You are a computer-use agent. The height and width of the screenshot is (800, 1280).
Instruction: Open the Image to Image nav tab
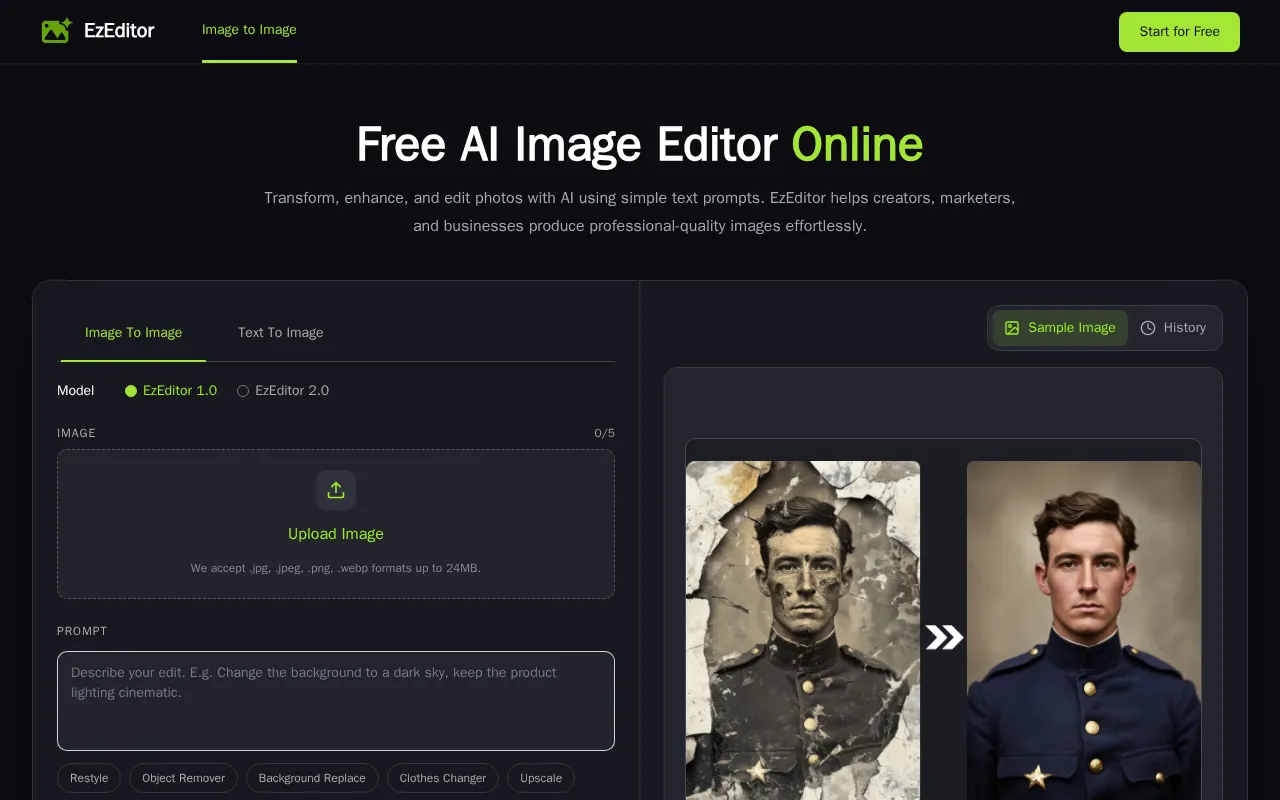[249, 30]
